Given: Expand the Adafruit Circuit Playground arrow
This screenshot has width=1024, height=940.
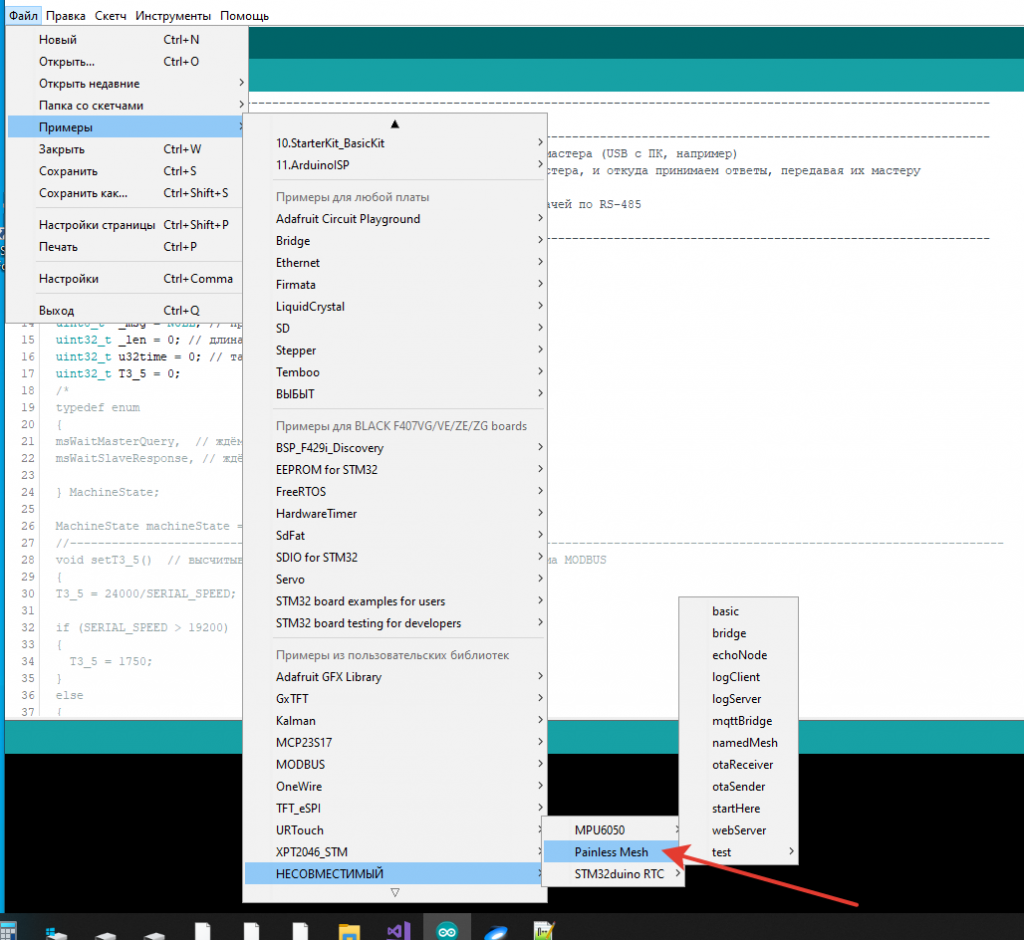Looking at the screenshot, I should (x=540, y=218).
